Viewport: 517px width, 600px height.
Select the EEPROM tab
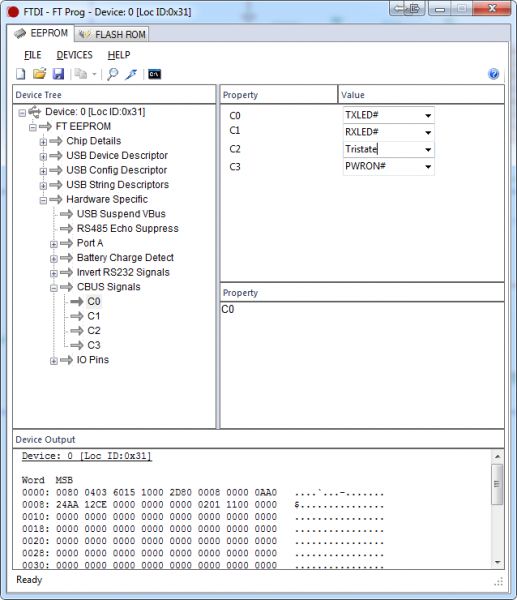click(40, 33)
